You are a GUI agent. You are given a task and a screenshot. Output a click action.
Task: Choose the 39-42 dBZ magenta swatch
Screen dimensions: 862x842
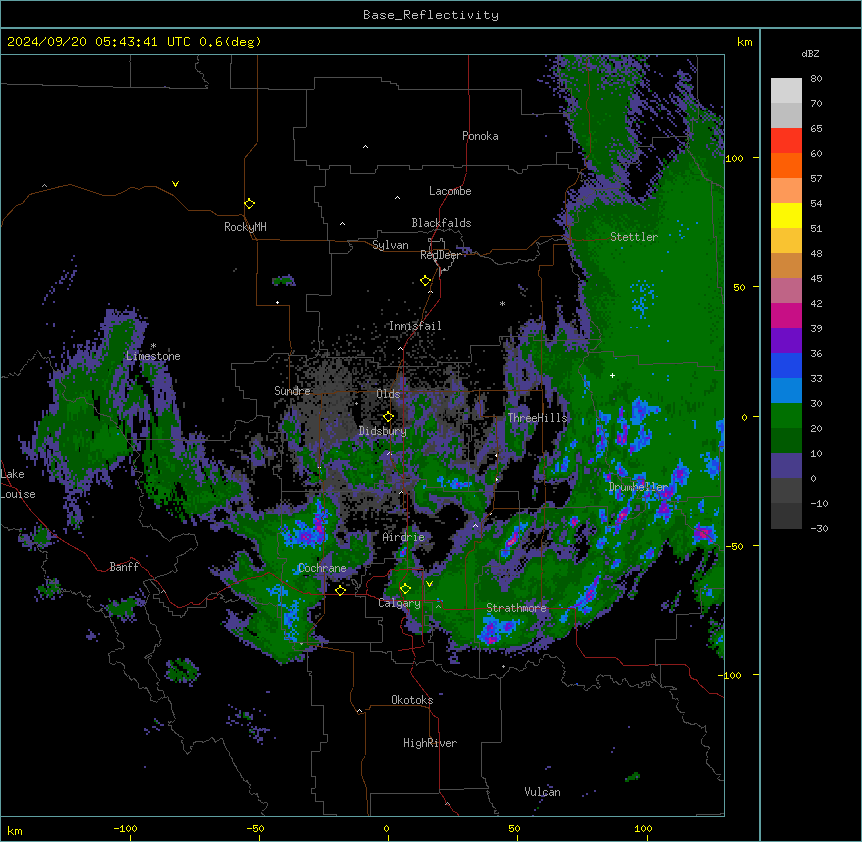pyautogui.click(x=786, y=315)
